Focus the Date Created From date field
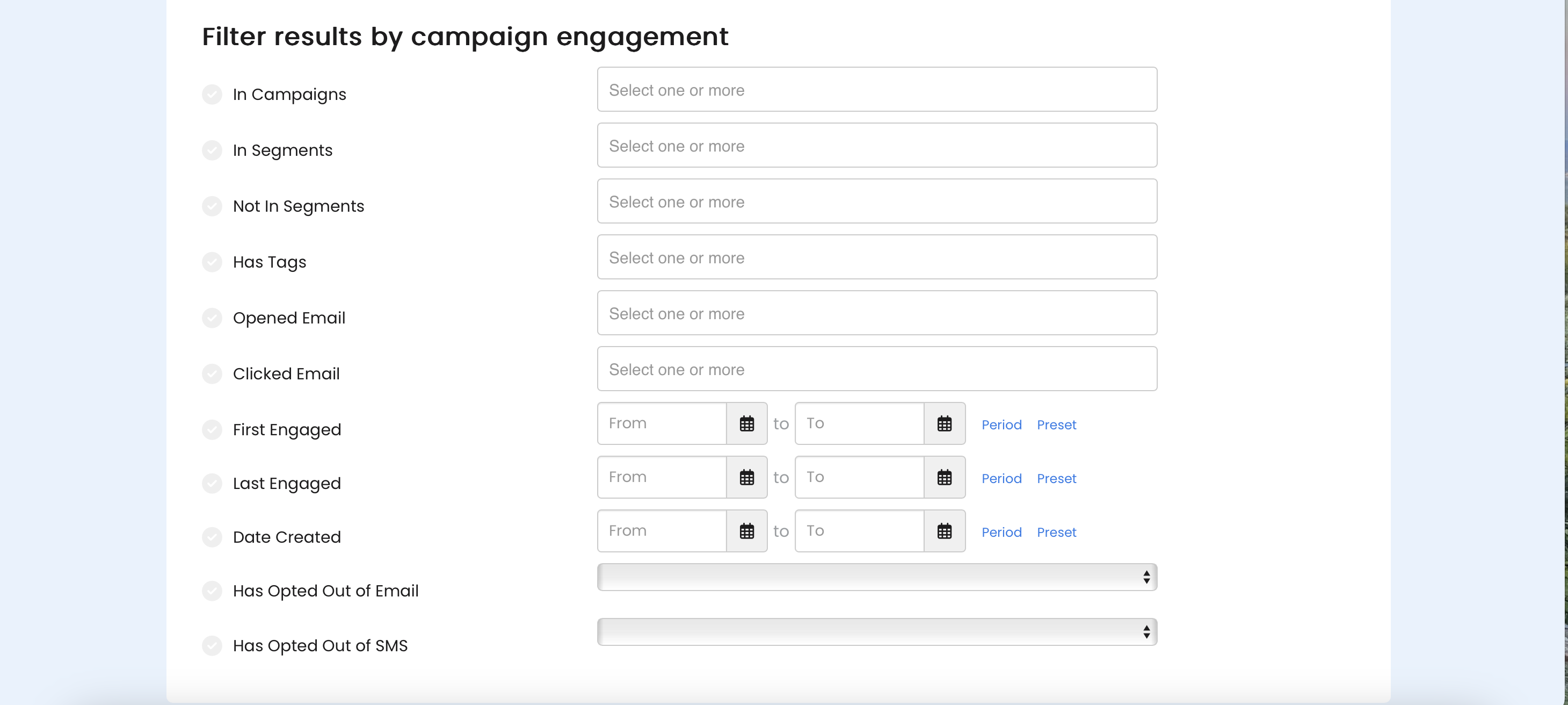 click(662, 531)
